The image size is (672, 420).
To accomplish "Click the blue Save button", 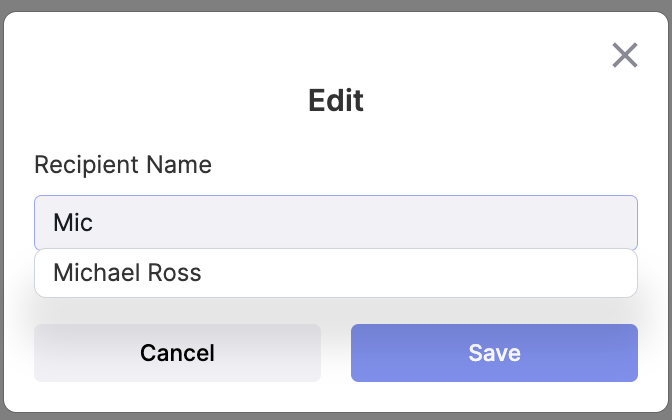I will coord(494,353).
